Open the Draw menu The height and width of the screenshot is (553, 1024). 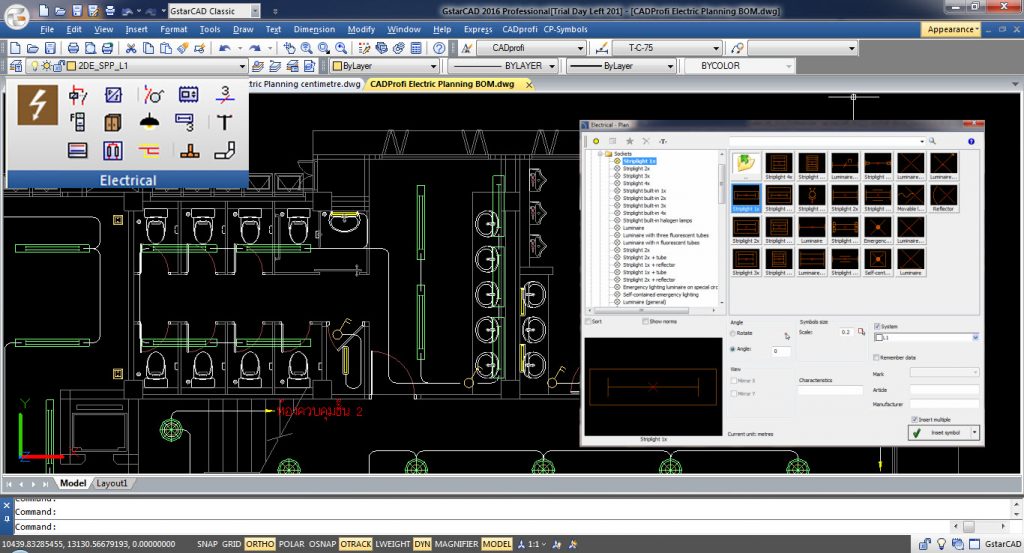coord(243,29)
